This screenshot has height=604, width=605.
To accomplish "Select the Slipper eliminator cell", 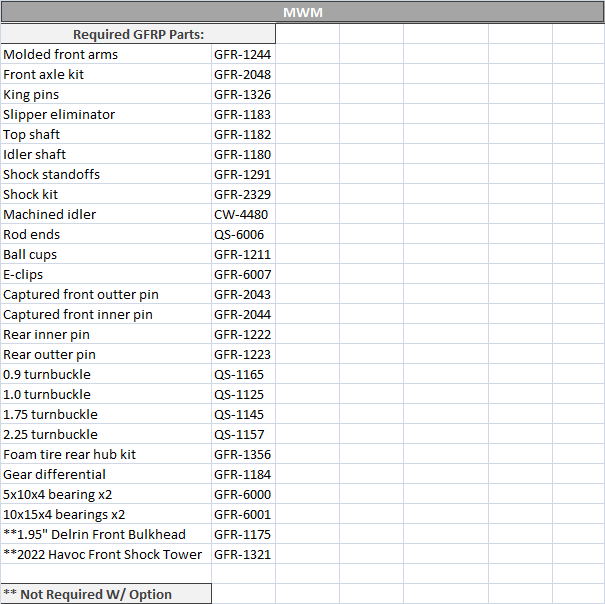I will coord(105,114).
